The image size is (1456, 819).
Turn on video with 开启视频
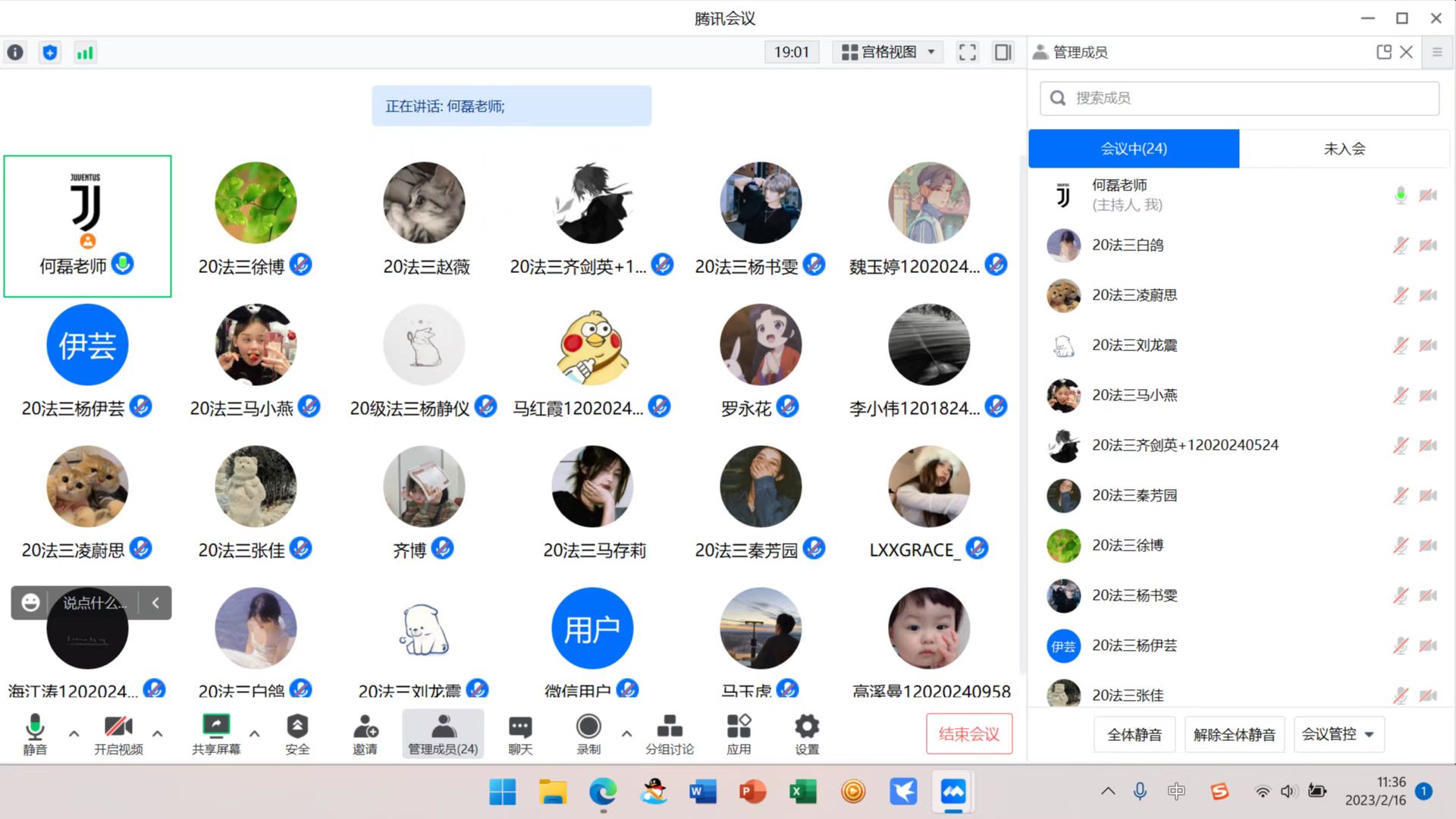pyautogui.click(x=118, y=727)
